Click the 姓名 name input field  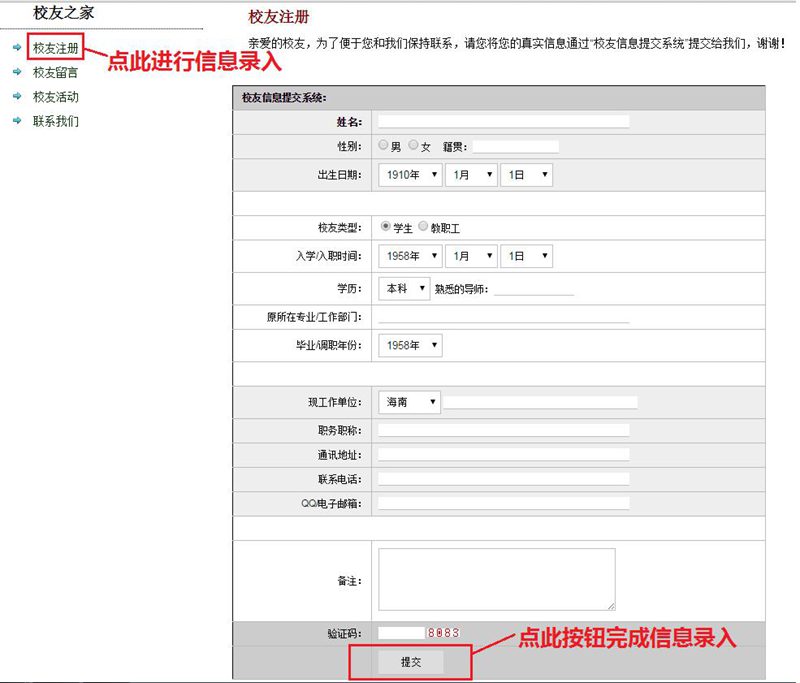pos(503,121)
